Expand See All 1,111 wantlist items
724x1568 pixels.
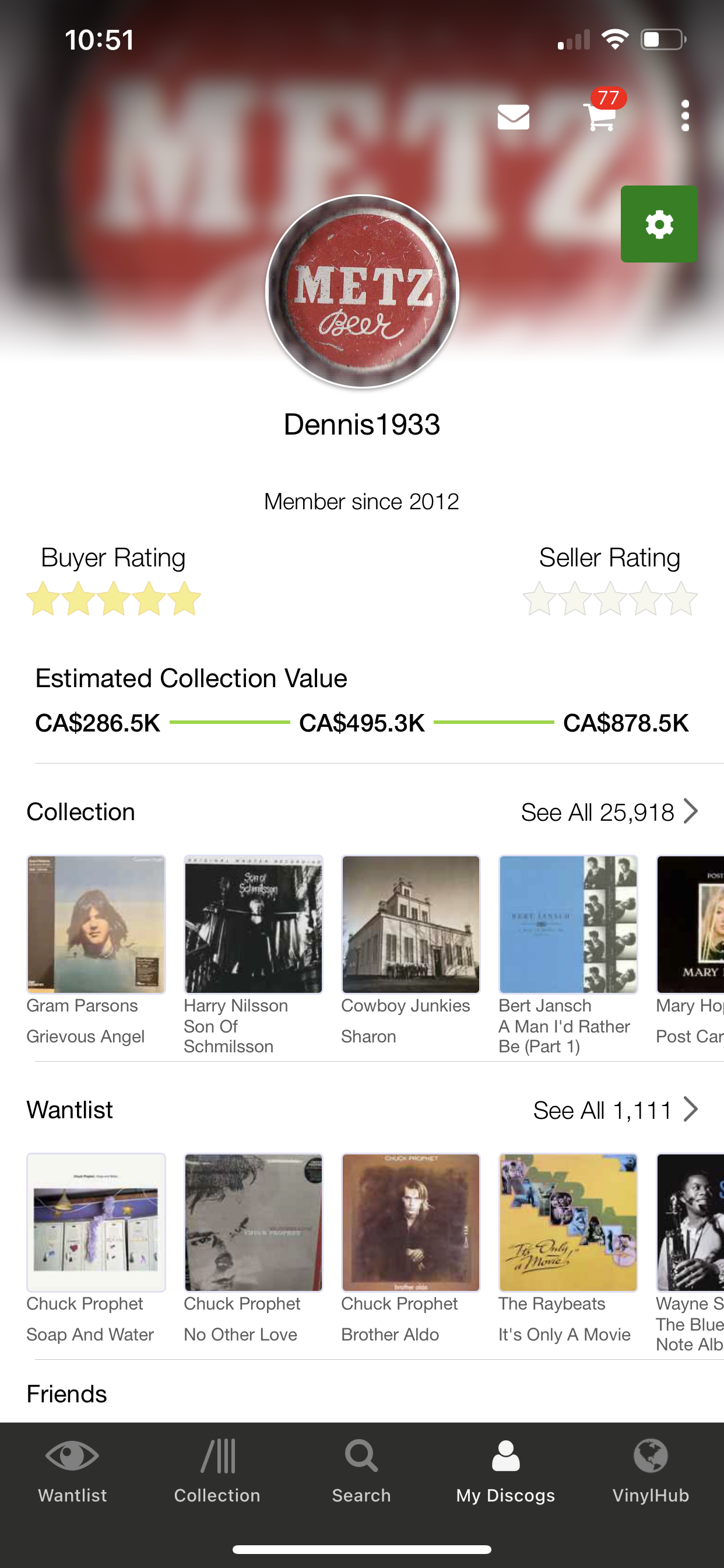click(x=614, y=1110)
